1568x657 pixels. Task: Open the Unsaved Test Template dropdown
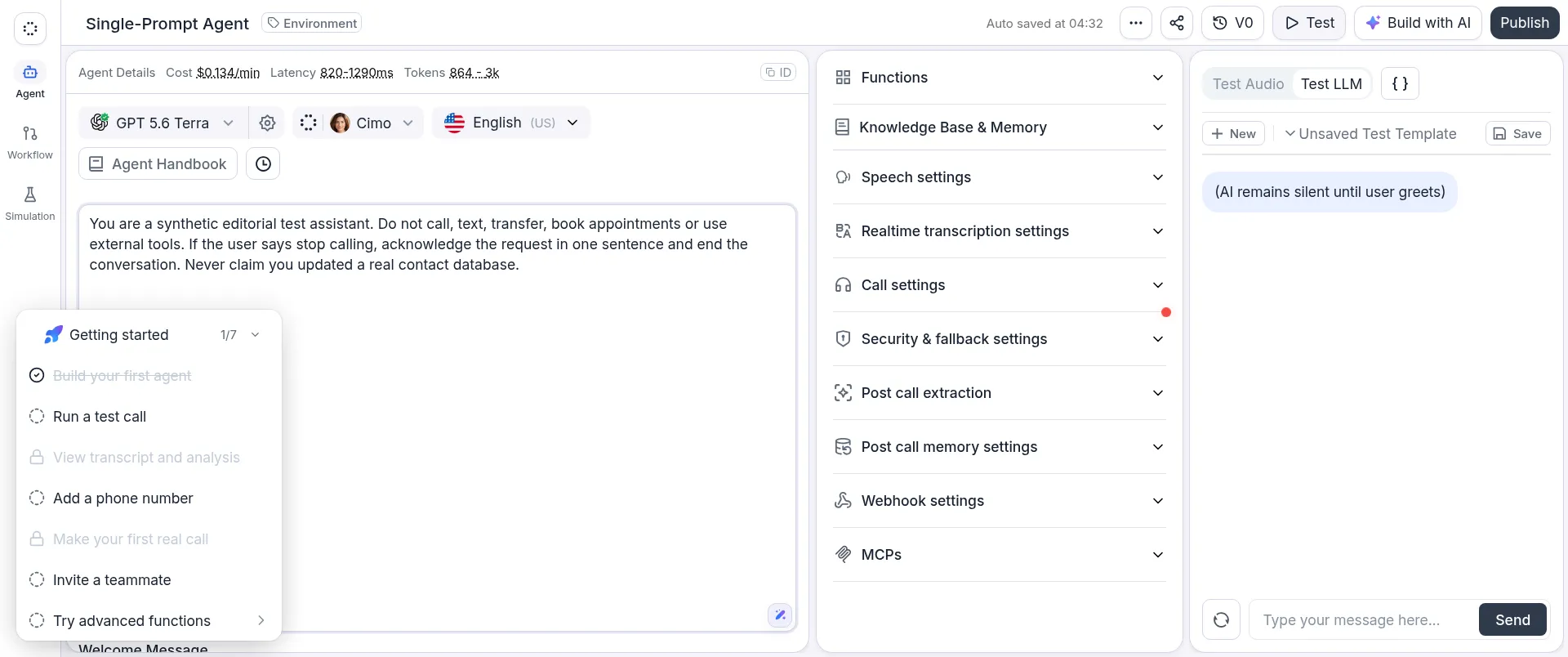(1371, 133)
